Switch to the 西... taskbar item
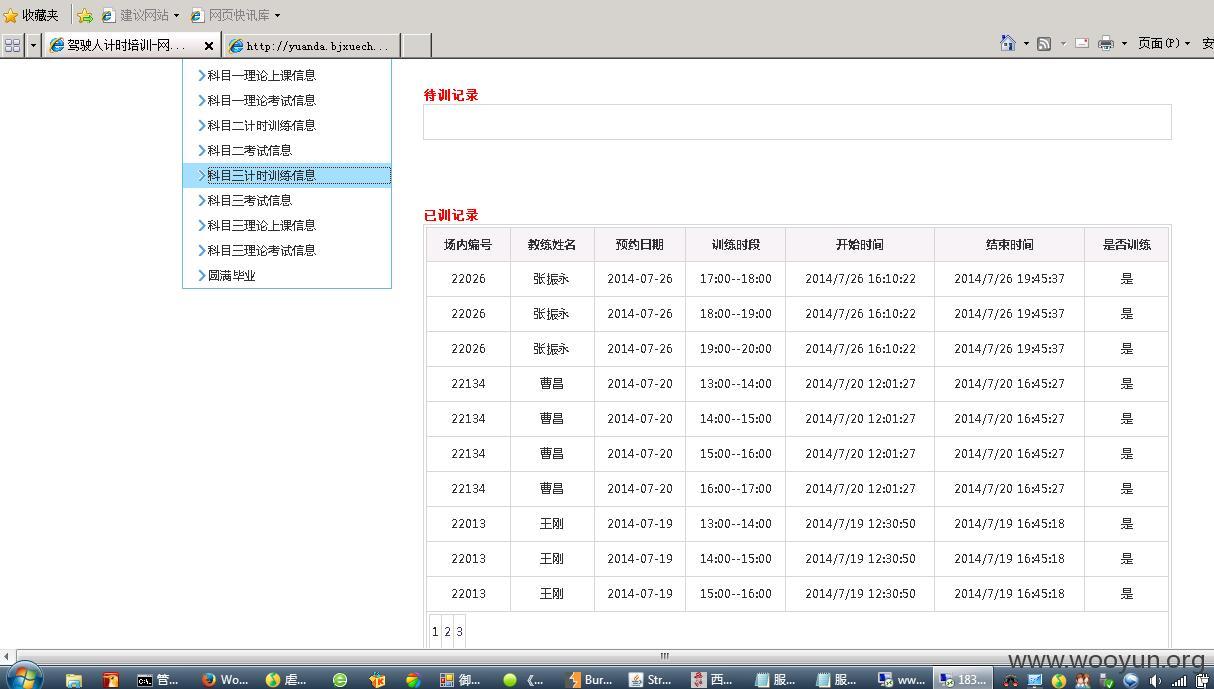1214x689 pixels. point(713,679)
